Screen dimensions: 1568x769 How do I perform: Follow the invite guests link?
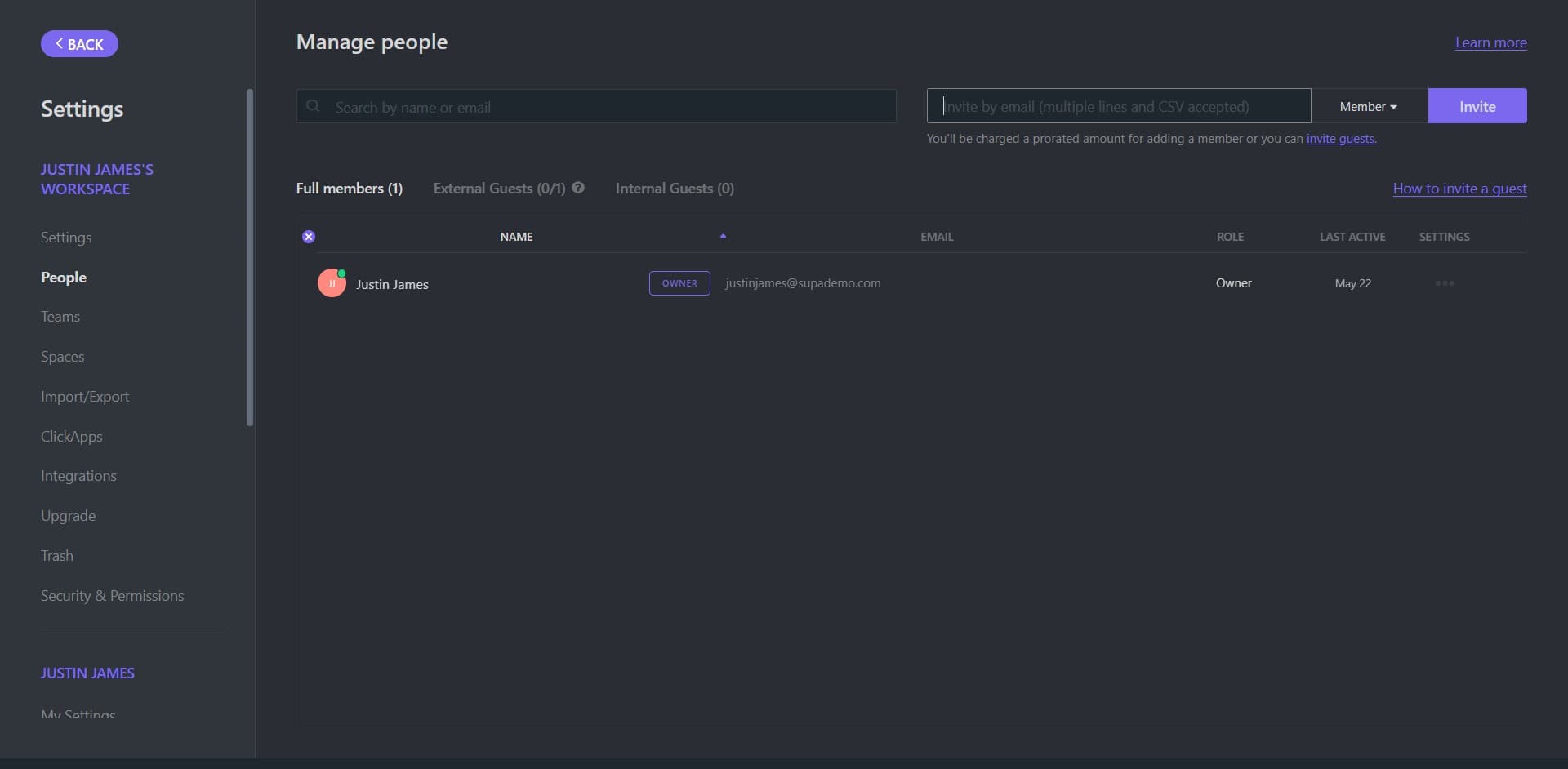[1341, 139]
